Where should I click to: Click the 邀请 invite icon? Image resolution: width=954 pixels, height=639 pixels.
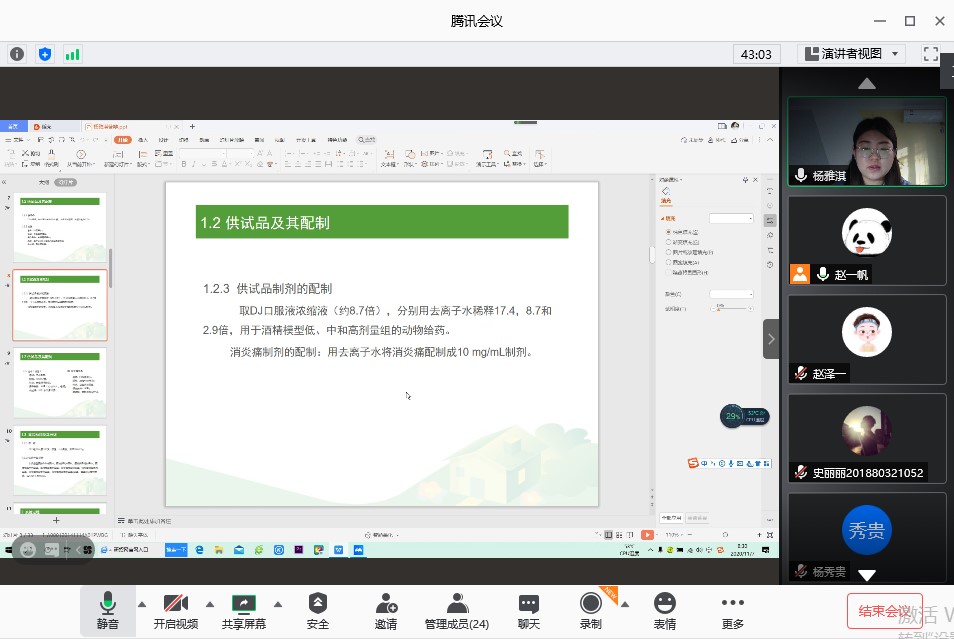click(386, 611)
